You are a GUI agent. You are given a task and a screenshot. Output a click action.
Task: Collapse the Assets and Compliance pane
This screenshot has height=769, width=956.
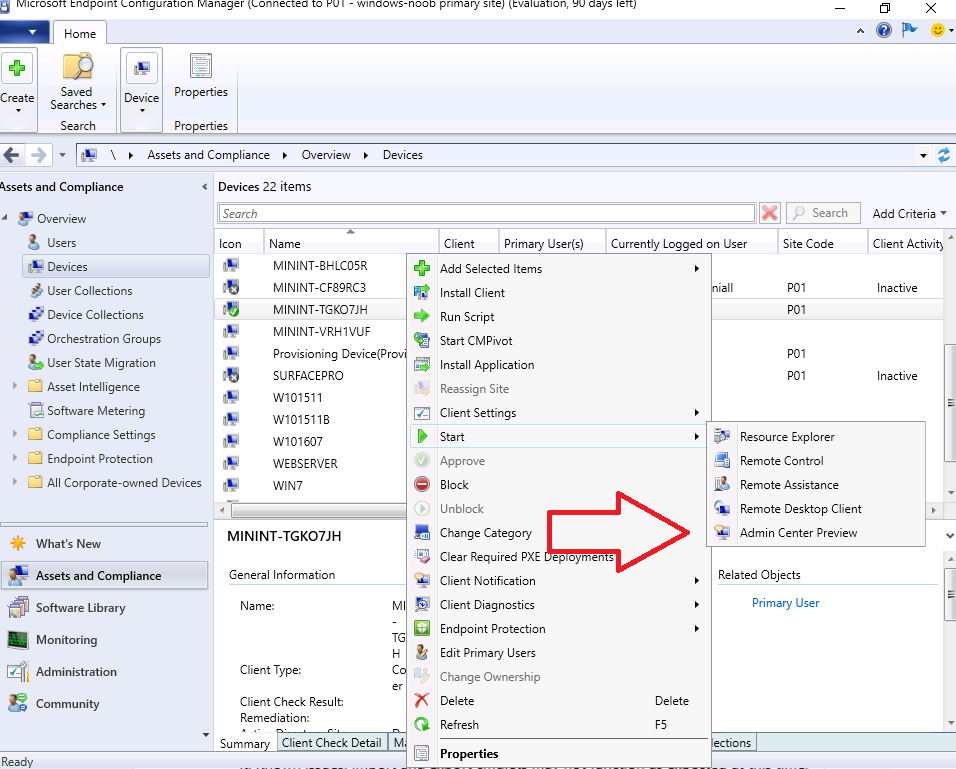pos(204,187)
